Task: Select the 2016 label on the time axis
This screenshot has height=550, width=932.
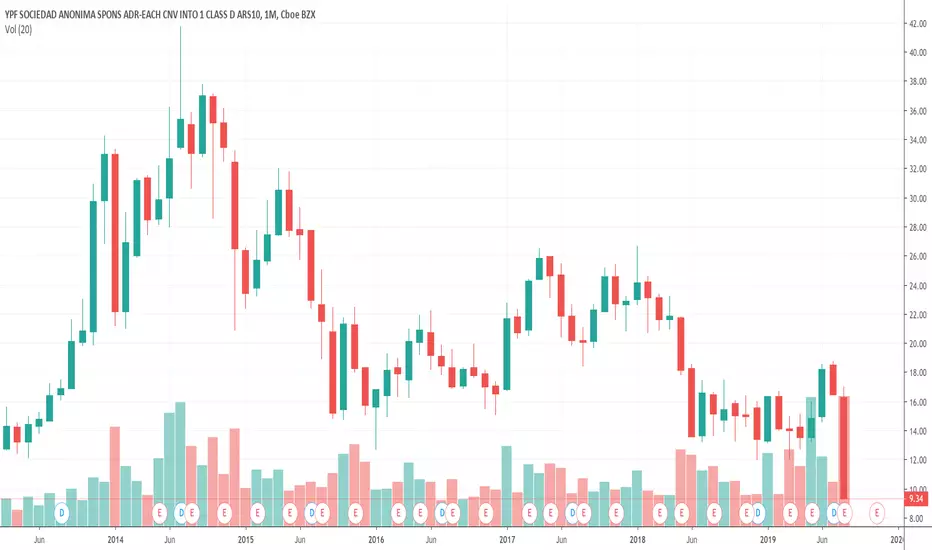Action: tap(376, 540)
